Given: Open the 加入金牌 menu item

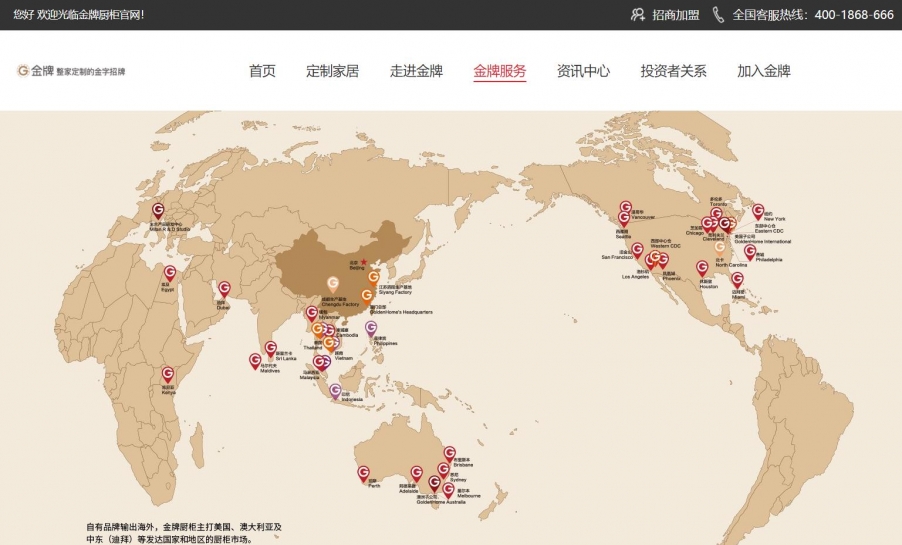Looking at the screenshot, I should [x=764, y=71].
